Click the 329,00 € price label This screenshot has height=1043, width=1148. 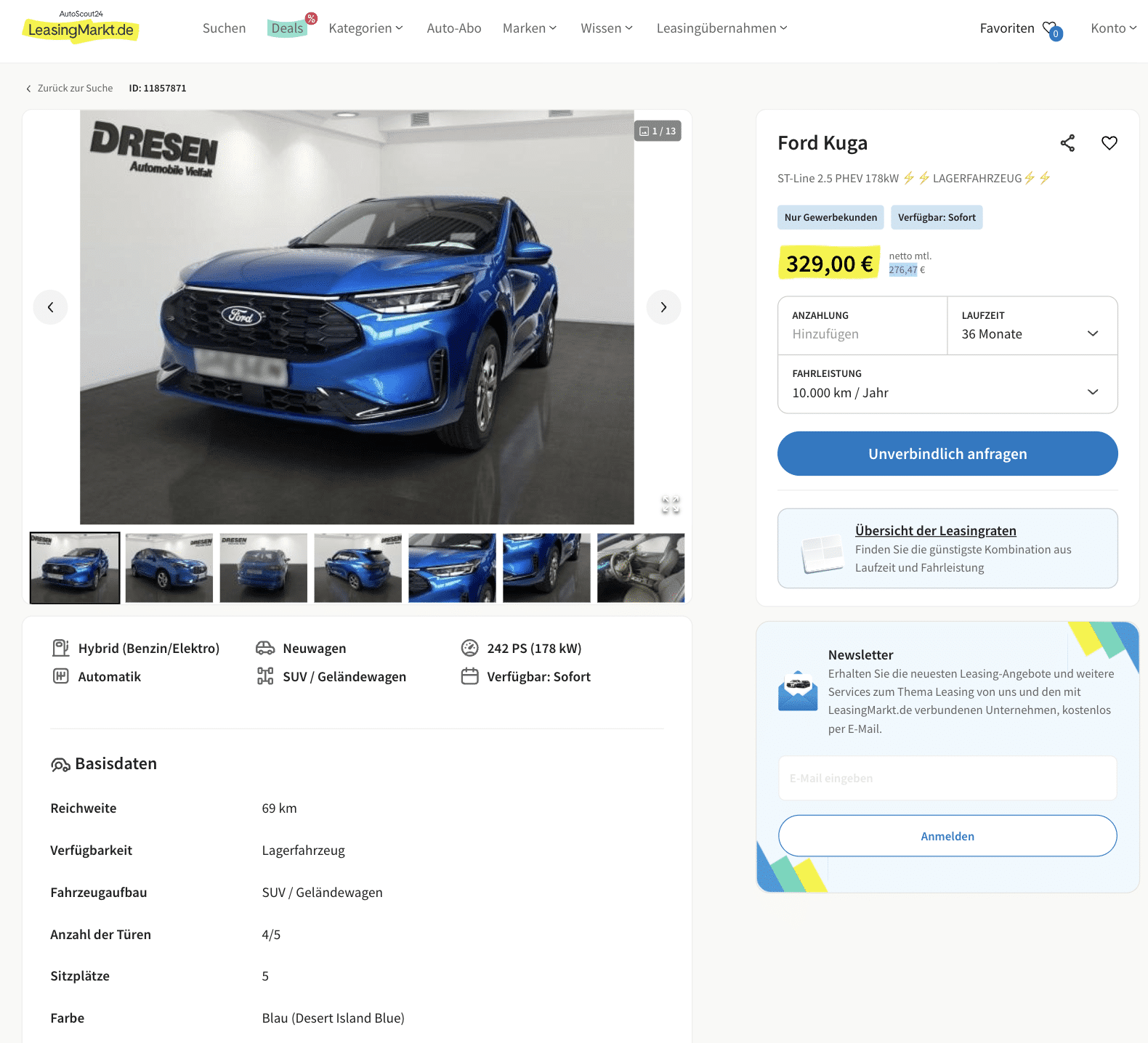pyautogui.click(x=829, y=263)
